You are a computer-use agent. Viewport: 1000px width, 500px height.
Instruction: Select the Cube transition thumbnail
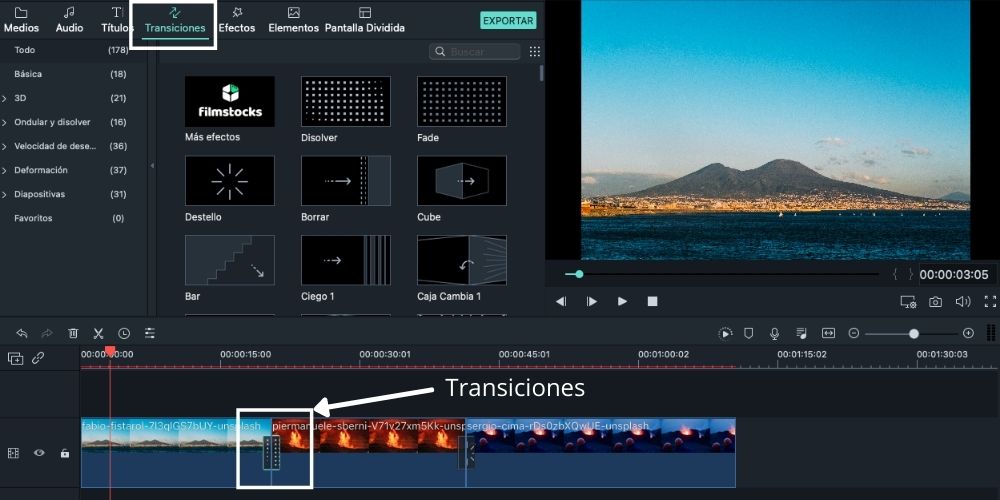pos(462,180)
